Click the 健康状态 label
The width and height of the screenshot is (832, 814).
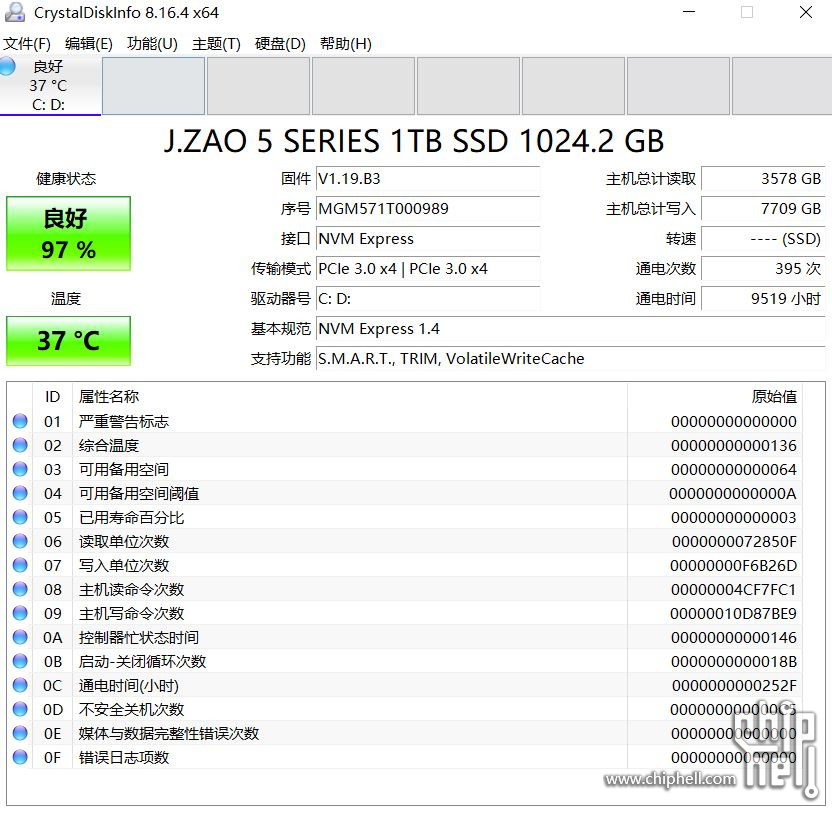(x=66, y=179)
